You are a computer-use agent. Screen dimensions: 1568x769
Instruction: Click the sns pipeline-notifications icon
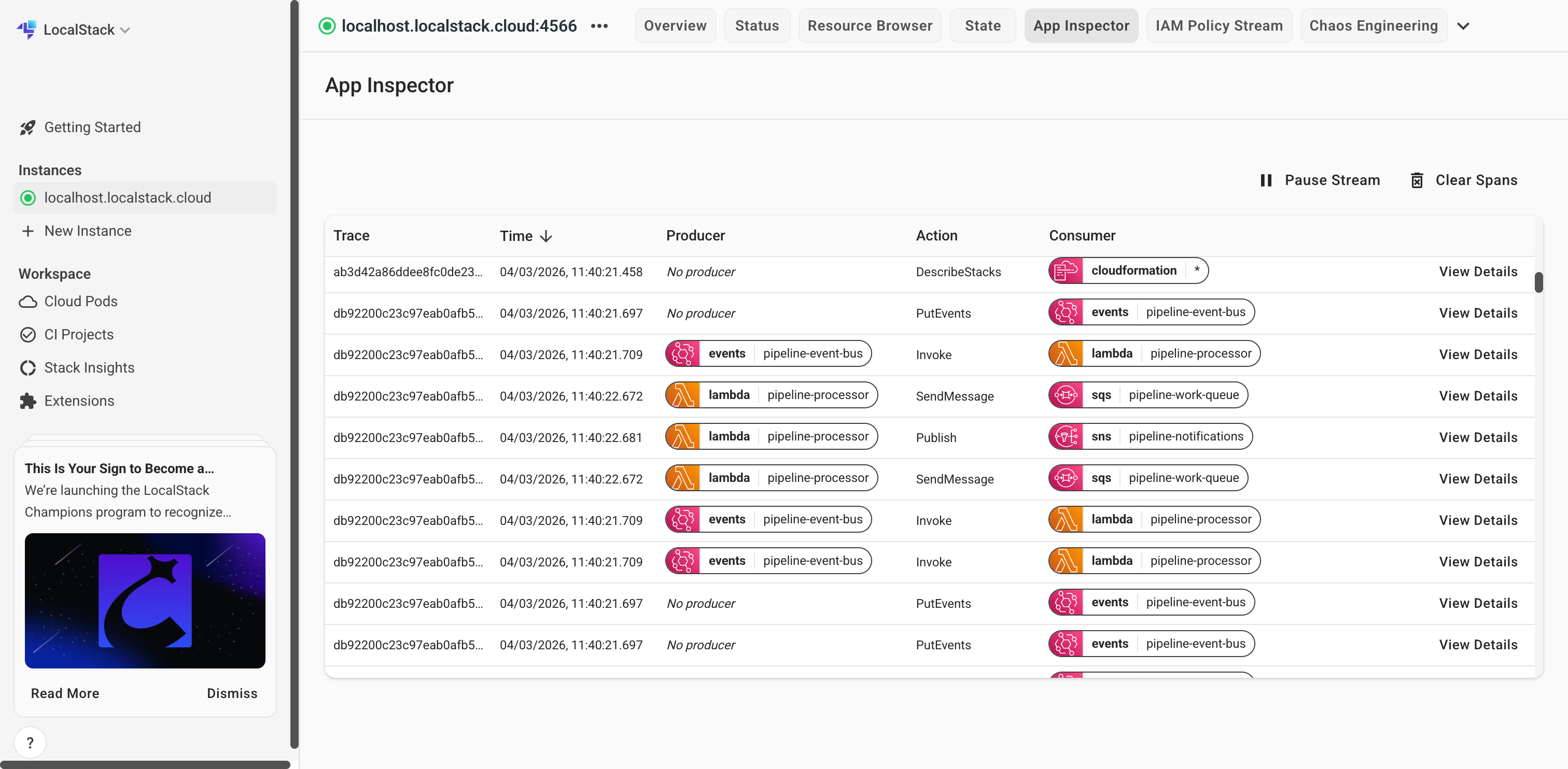tap(1066, 436)
